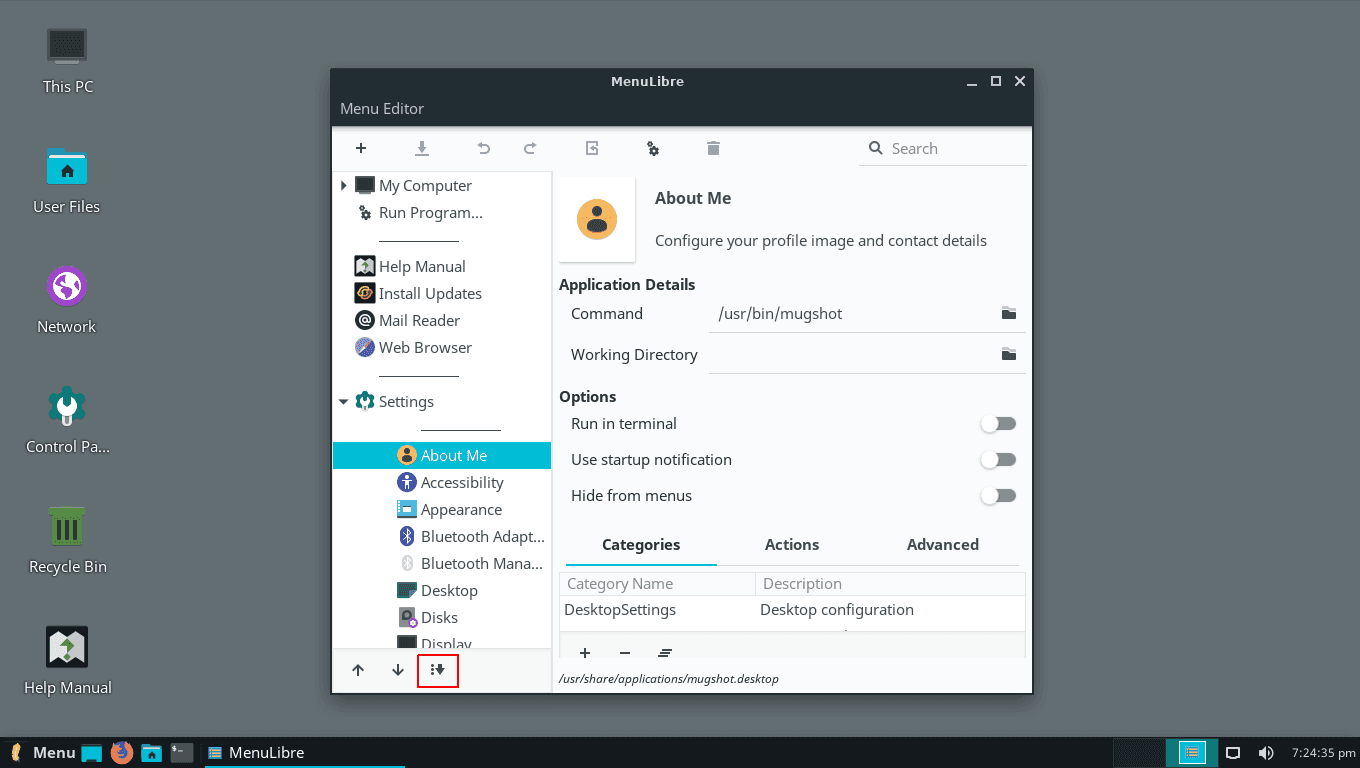Enable the Run in terminal toggle
1360x768 pixels.
pos(998,423)
